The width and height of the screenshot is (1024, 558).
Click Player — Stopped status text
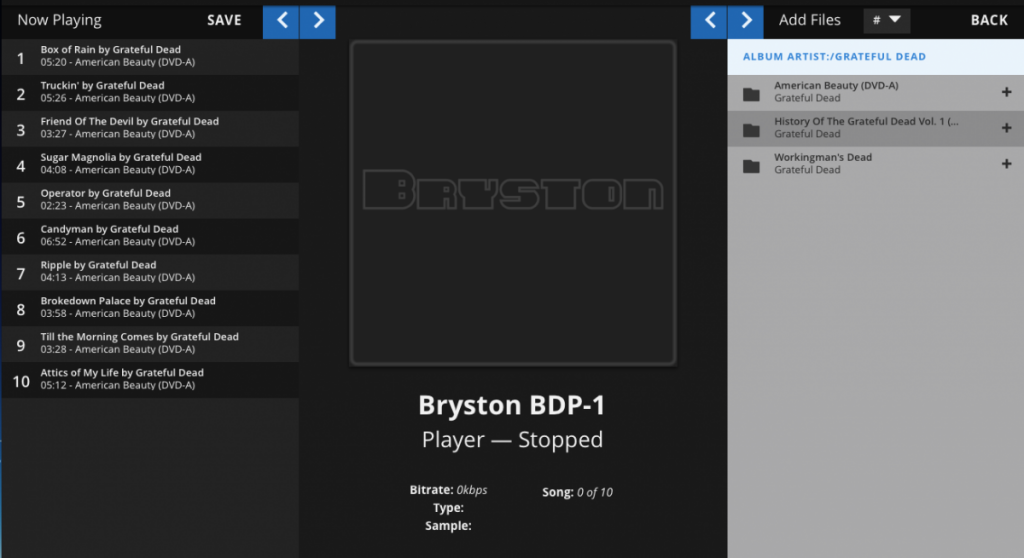512,440
